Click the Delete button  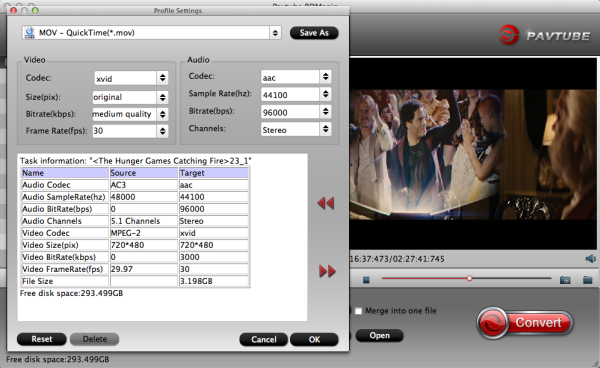95,339
